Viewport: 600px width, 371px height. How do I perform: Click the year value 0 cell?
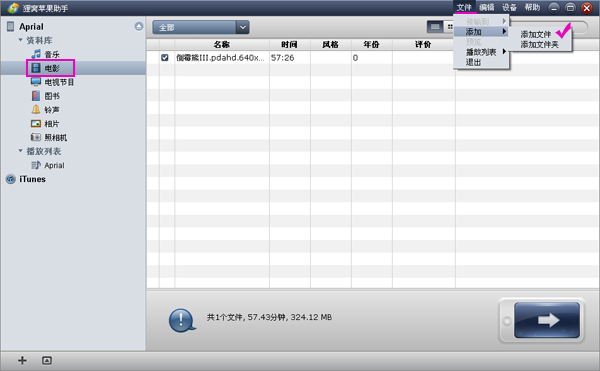pos(355,58)
